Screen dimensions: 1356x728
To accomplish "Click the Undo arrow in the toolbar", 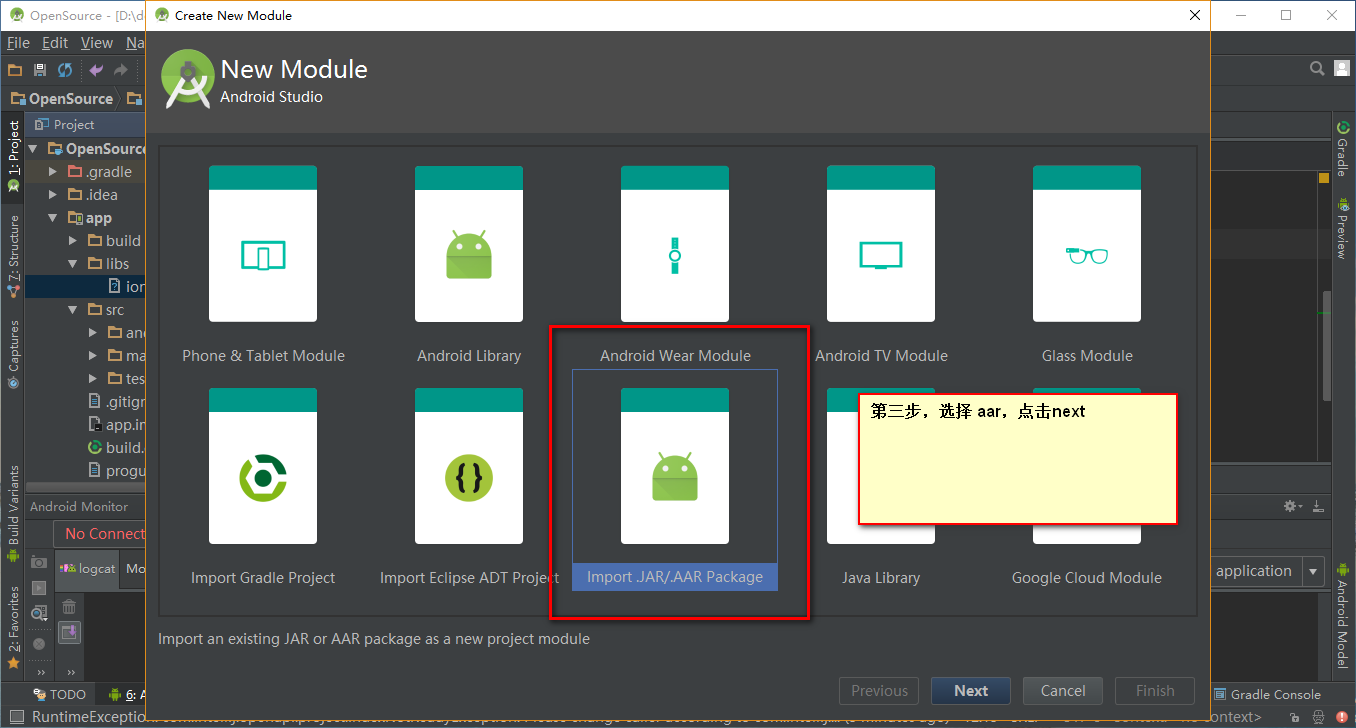I will pyautogui.click(x=96, y=70).
